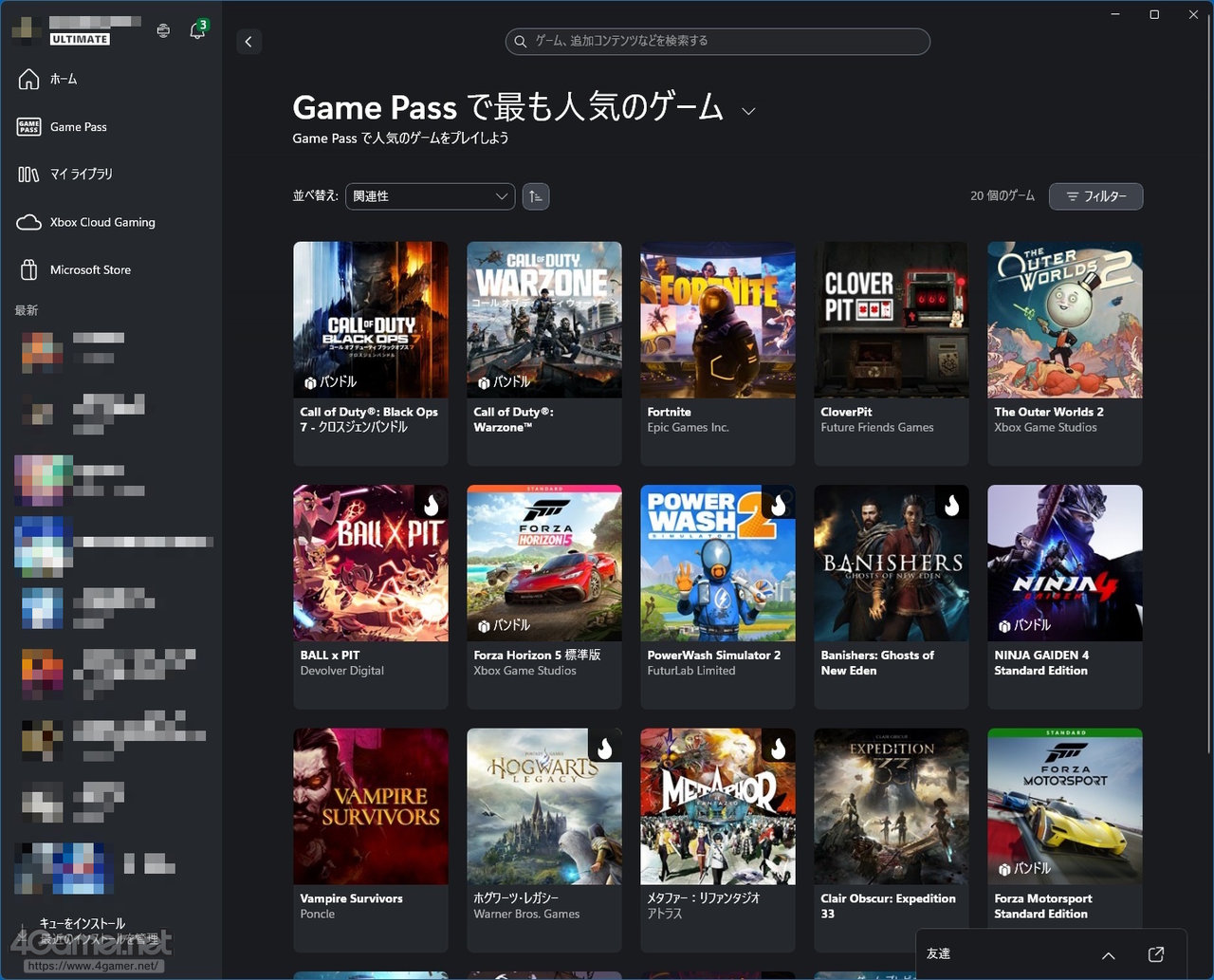
Task: Click the flame icon on BALL x PIT
Action: [432, 504]
